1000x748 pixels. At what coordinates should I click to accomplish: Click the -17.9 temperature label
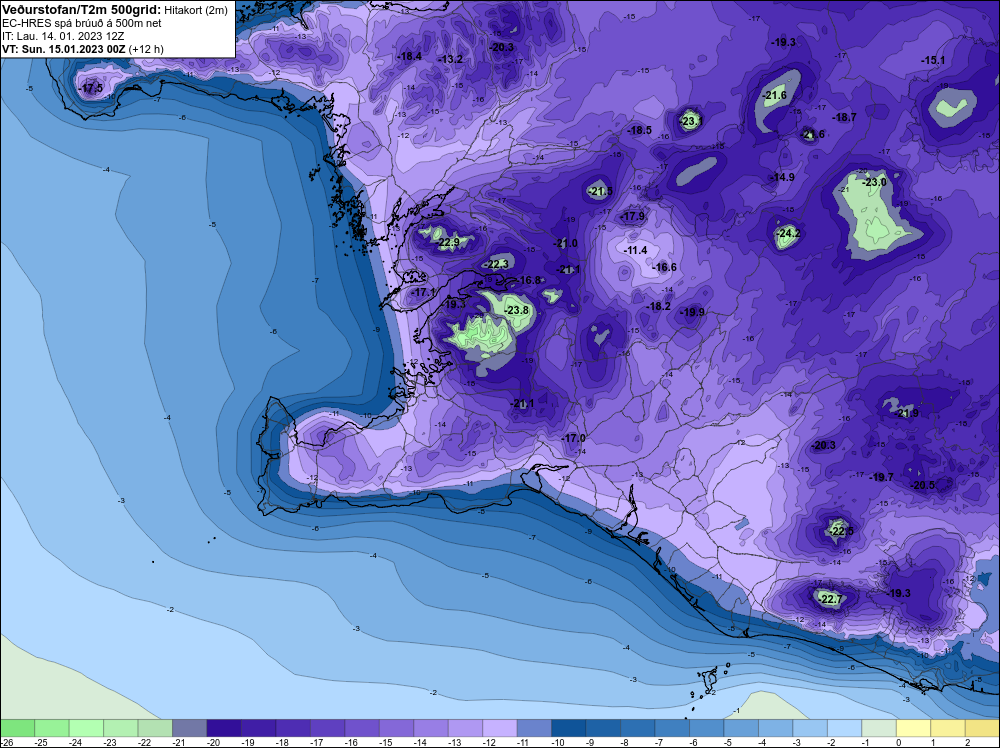click(633, 216)
